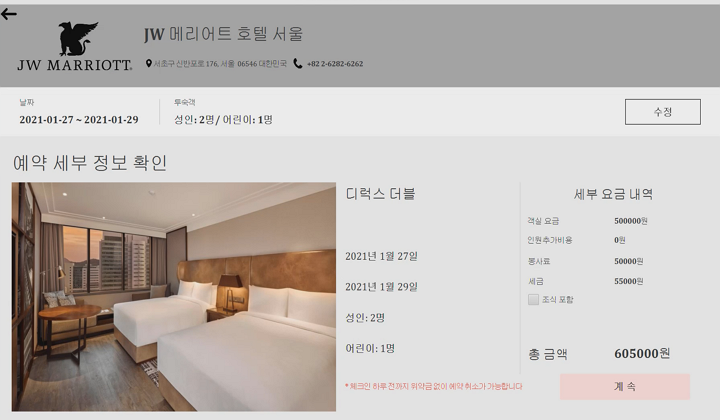
Task: Click the phone handset icon
Action: tap(298, 64)
